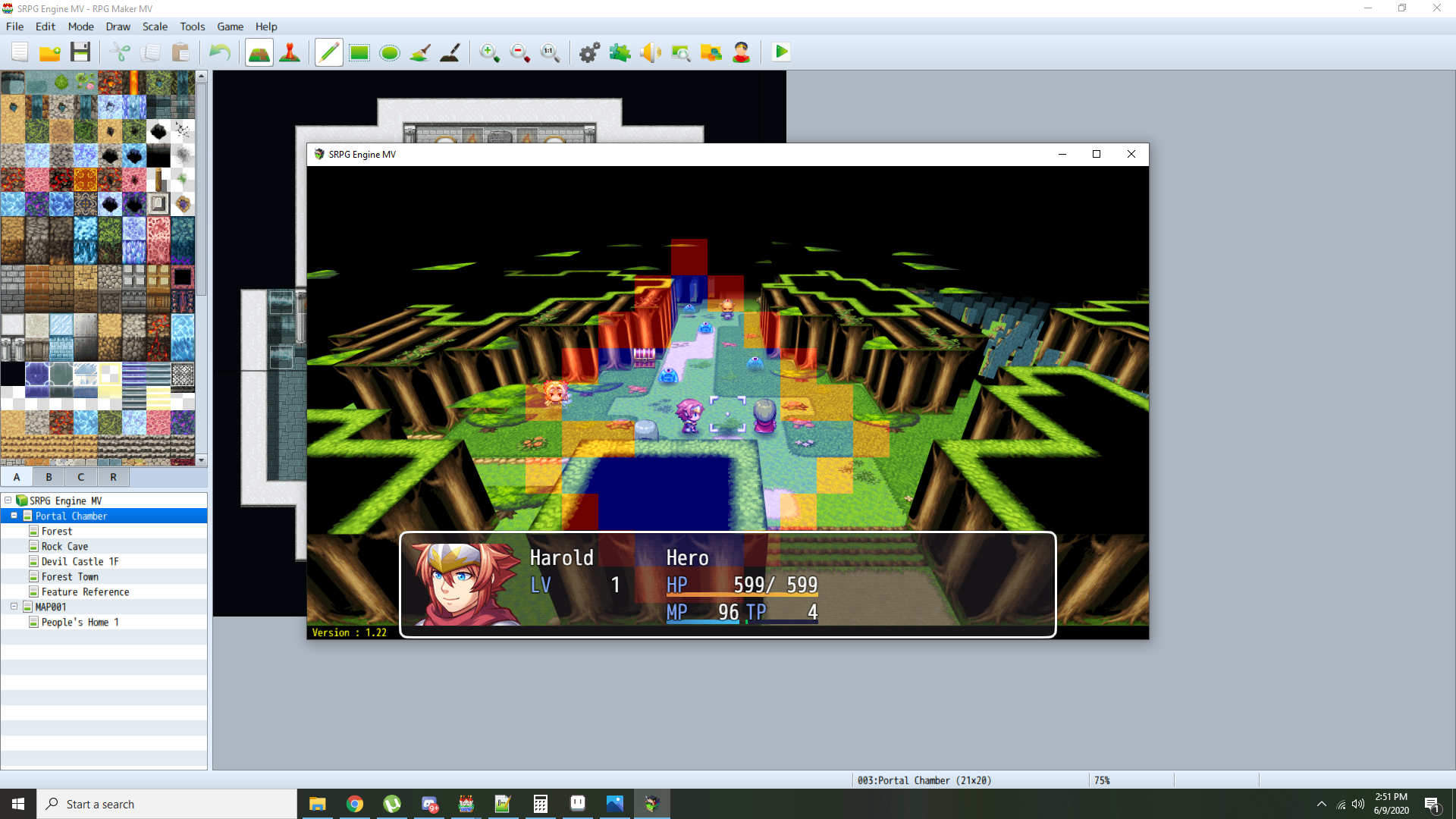Switch to tileset tab C
The width and height of the screenshot is (1456, 819).
81,477
